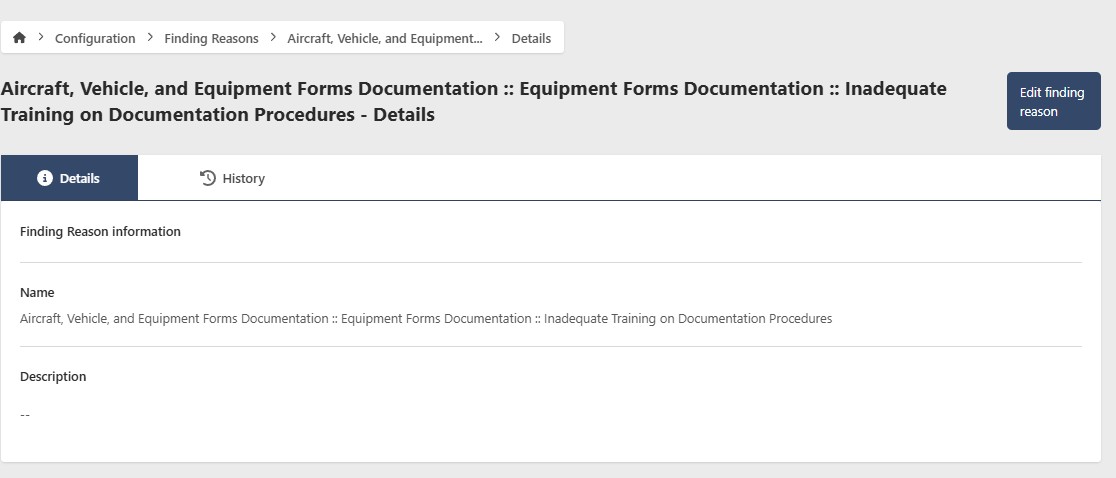Click the chevron right after the home icon

click(41, 37)
